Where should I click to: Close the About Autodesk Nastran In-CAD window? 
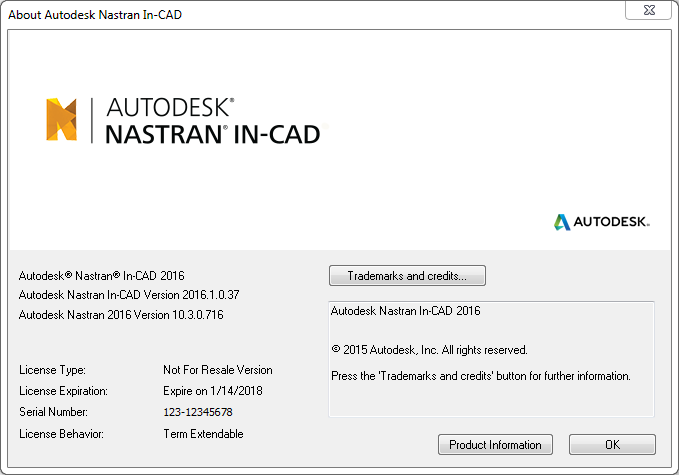649,10
